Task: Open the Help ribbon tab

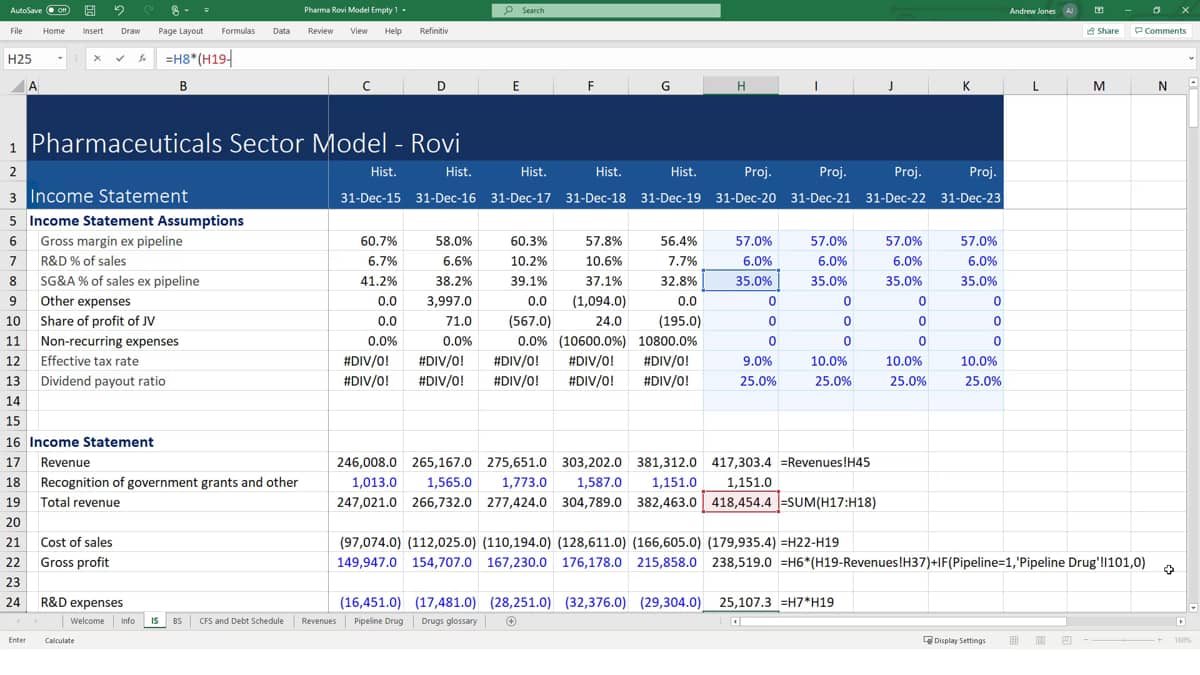Action: click(x=394, y=31)
